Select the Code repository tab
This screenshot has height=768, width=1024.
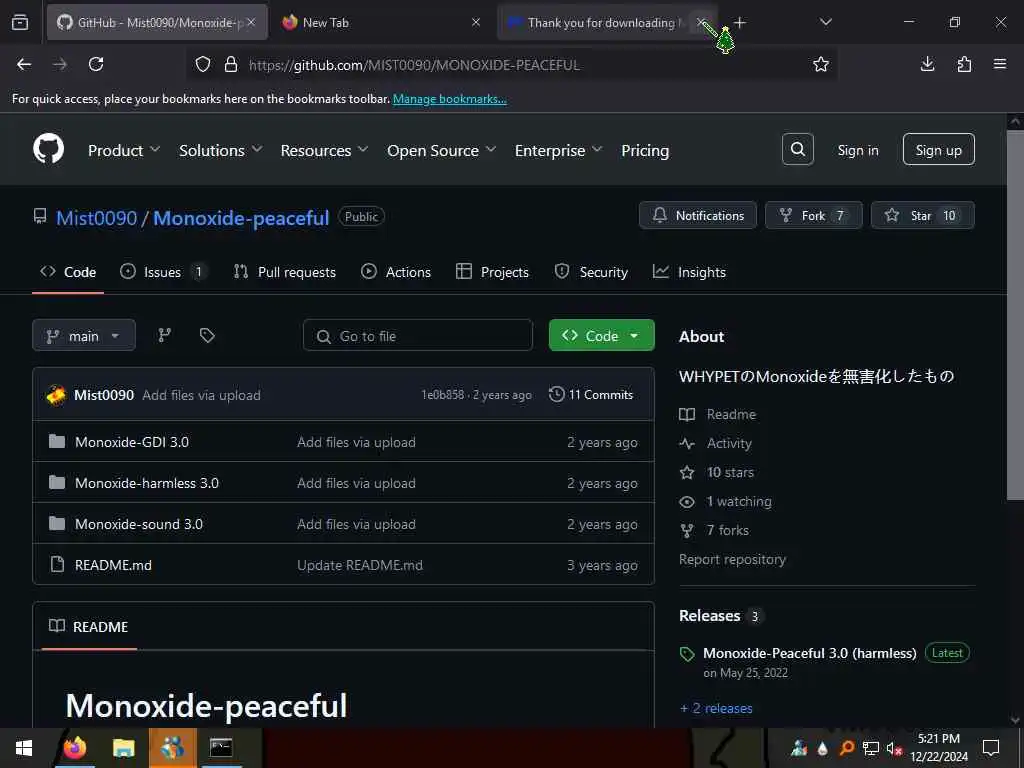click(68, 272)
